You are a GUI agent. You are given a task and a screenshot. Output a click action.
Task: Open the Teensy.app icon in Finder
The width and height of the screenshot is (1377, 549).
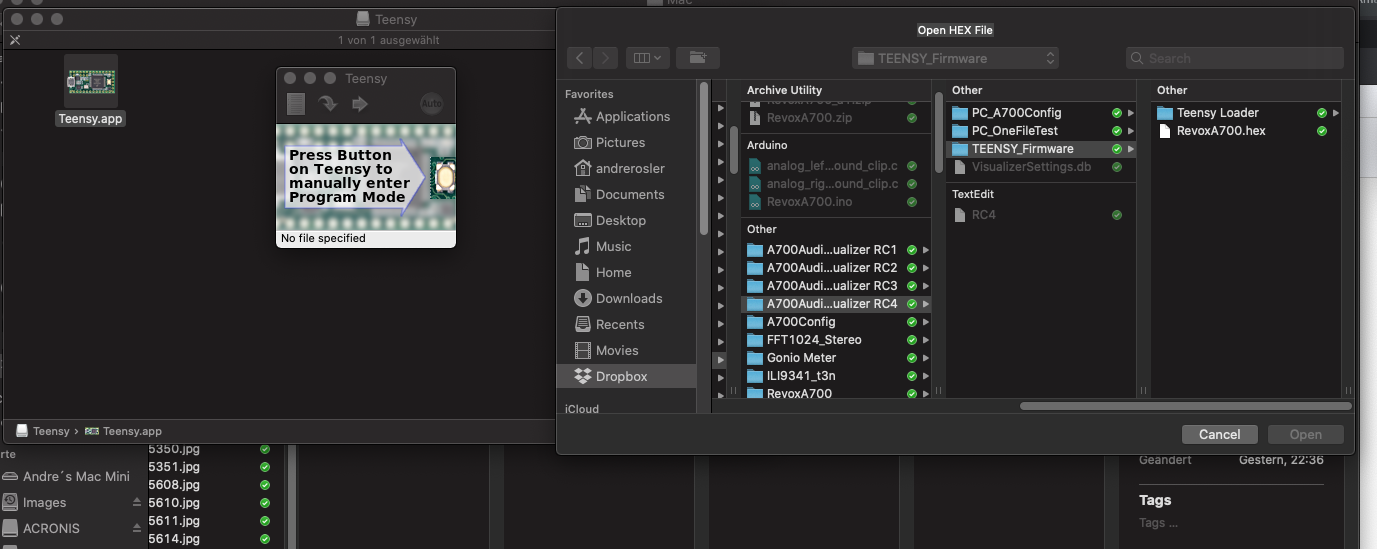(x=90, y=82)
